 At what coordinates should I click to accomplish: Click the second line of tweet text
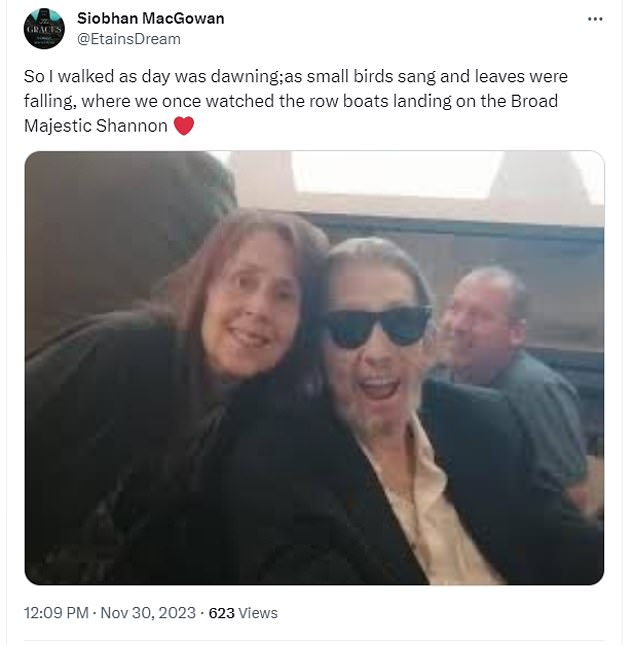[291, 101]
